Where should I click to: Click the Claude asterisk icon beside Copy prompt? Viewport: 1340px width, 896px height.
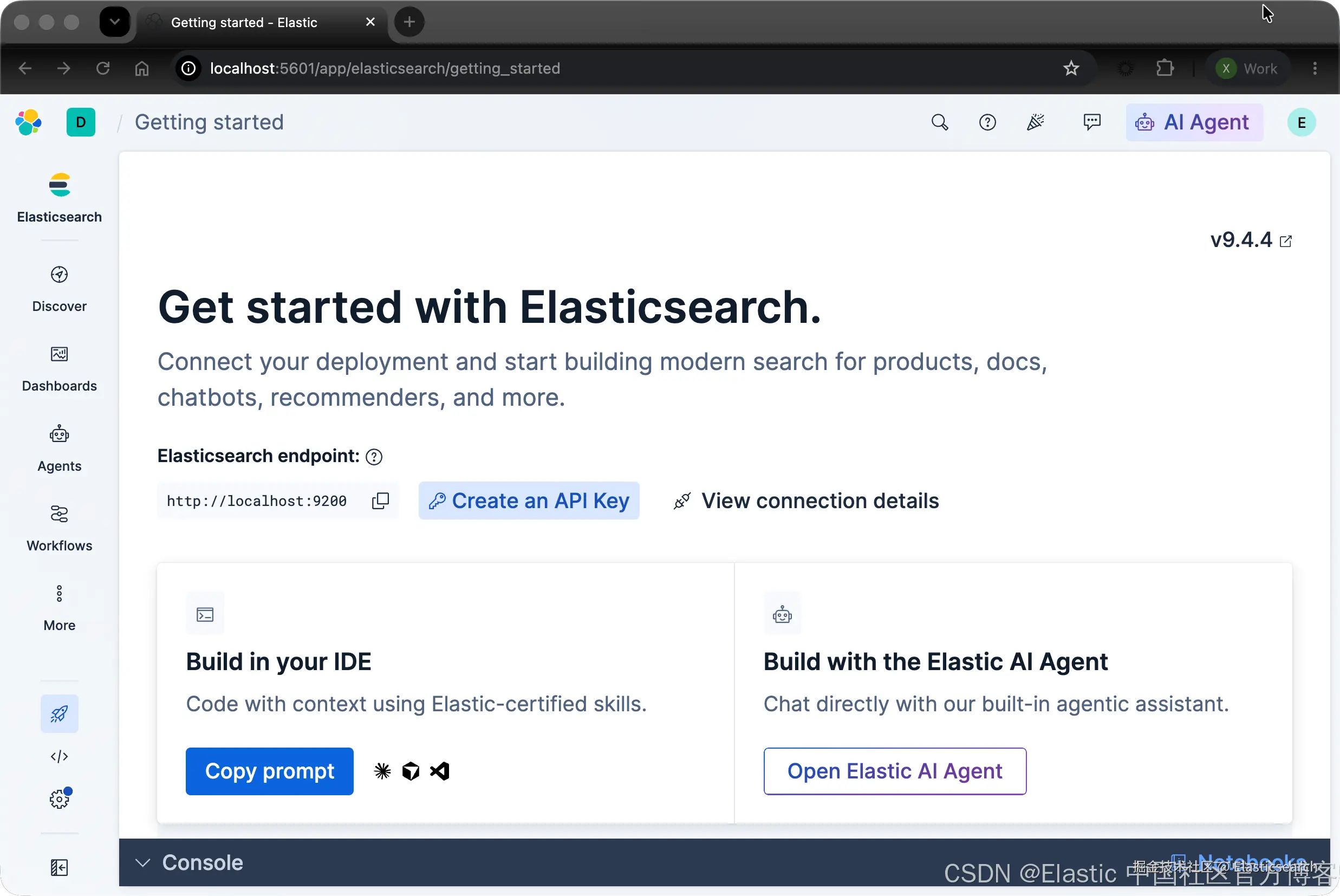(x=382, y=771)
